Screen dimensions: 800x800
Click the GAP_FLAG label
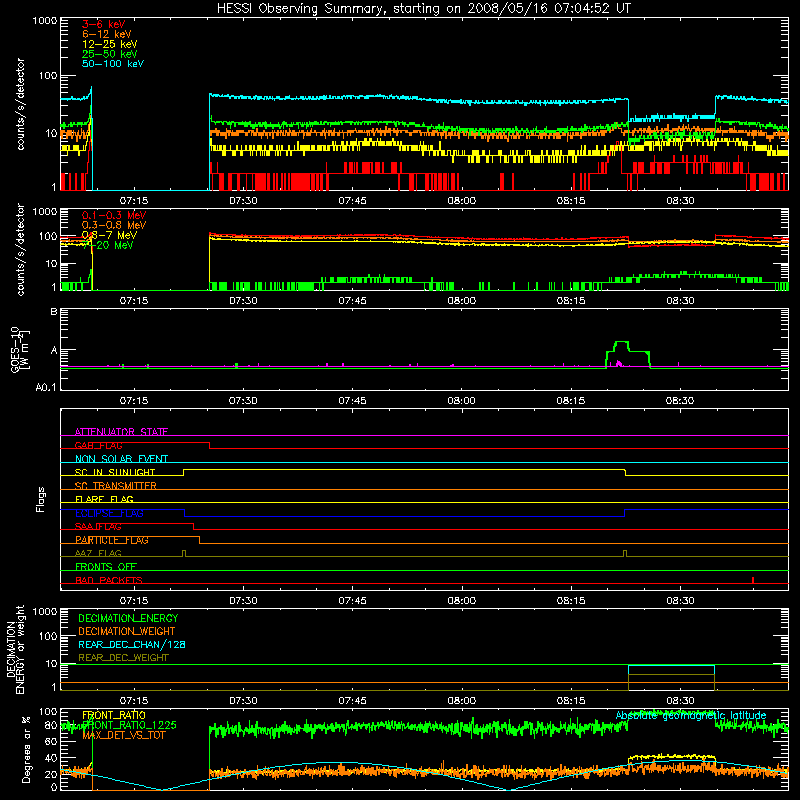tap(98, 445)
